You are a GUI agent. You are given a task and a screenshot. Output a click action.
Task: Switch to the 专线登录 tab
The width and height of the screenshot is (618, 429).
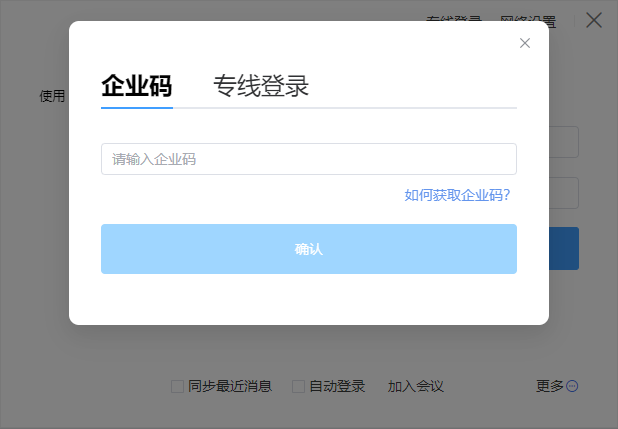pyautogui.click(x=261, y=86)
